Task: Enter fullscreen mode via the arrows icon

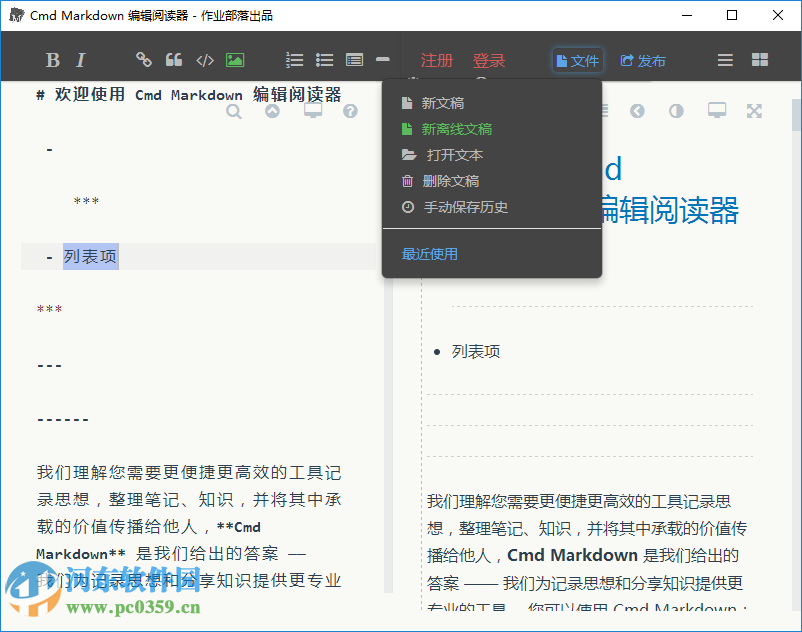Action: click(x=754, y=111)
